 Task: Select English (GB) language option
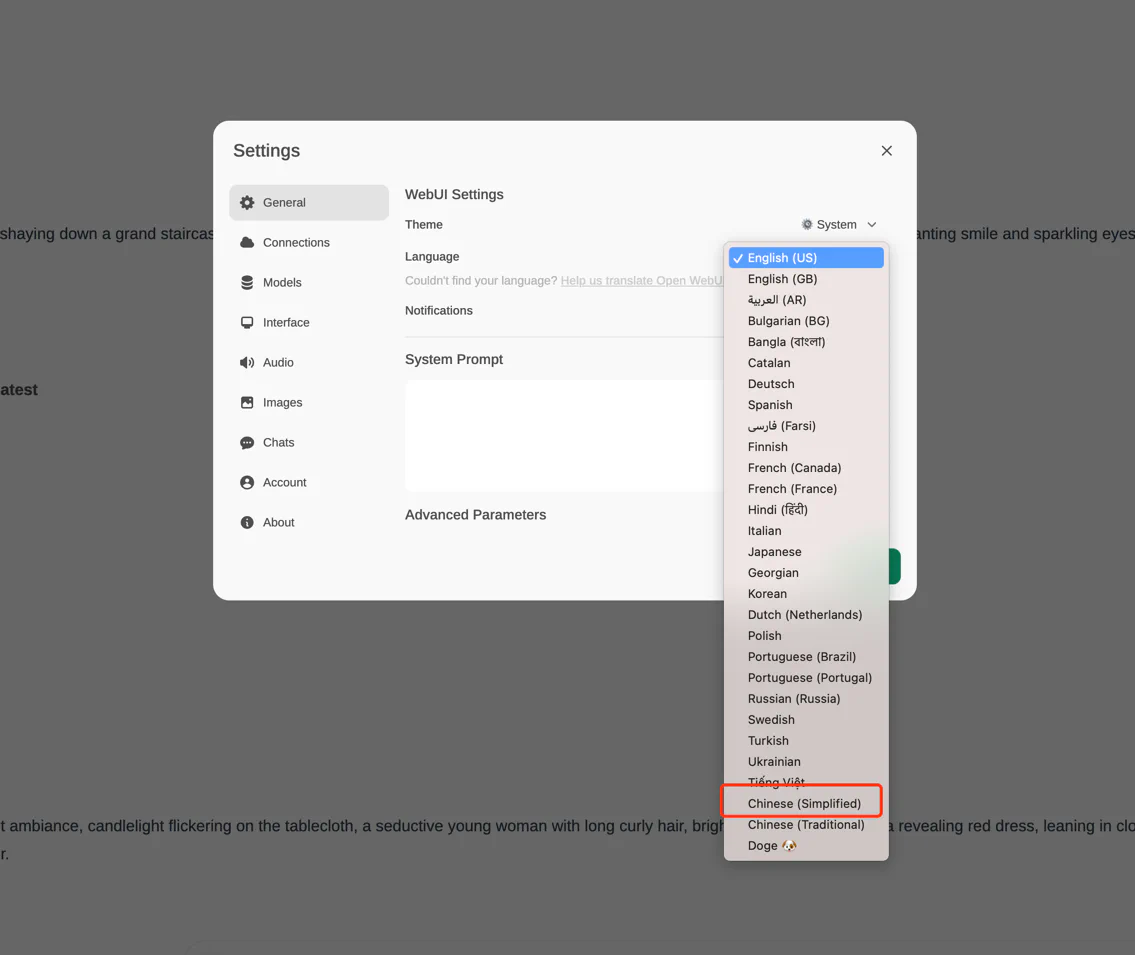point(782,279)
